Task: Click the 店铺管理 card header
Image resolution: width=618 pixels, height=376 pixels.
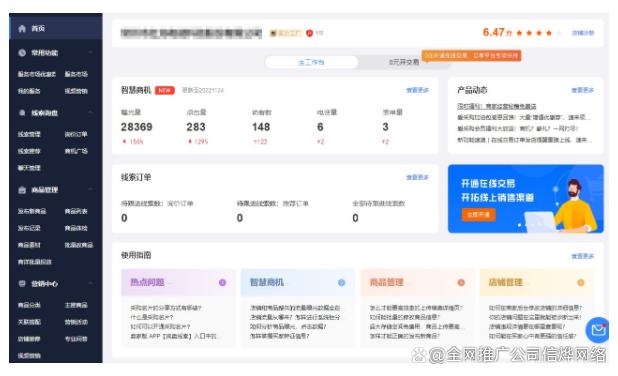Action: pyautogui.click(x=536, y=282)
